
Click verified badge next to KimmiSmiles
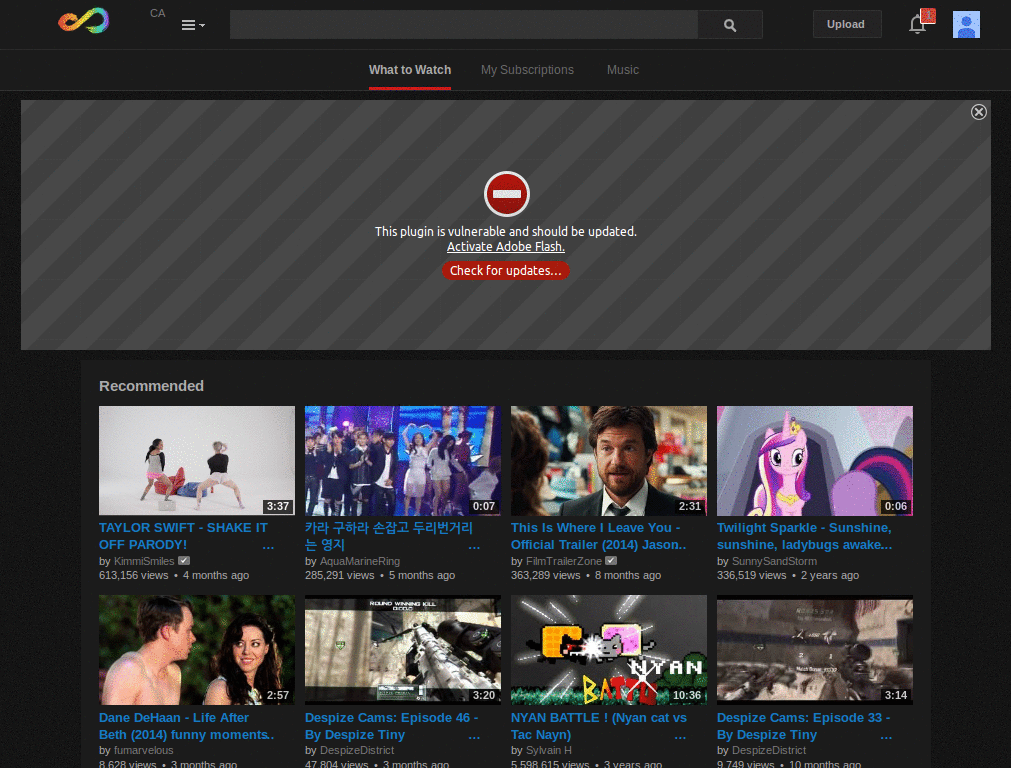point(184,560)
